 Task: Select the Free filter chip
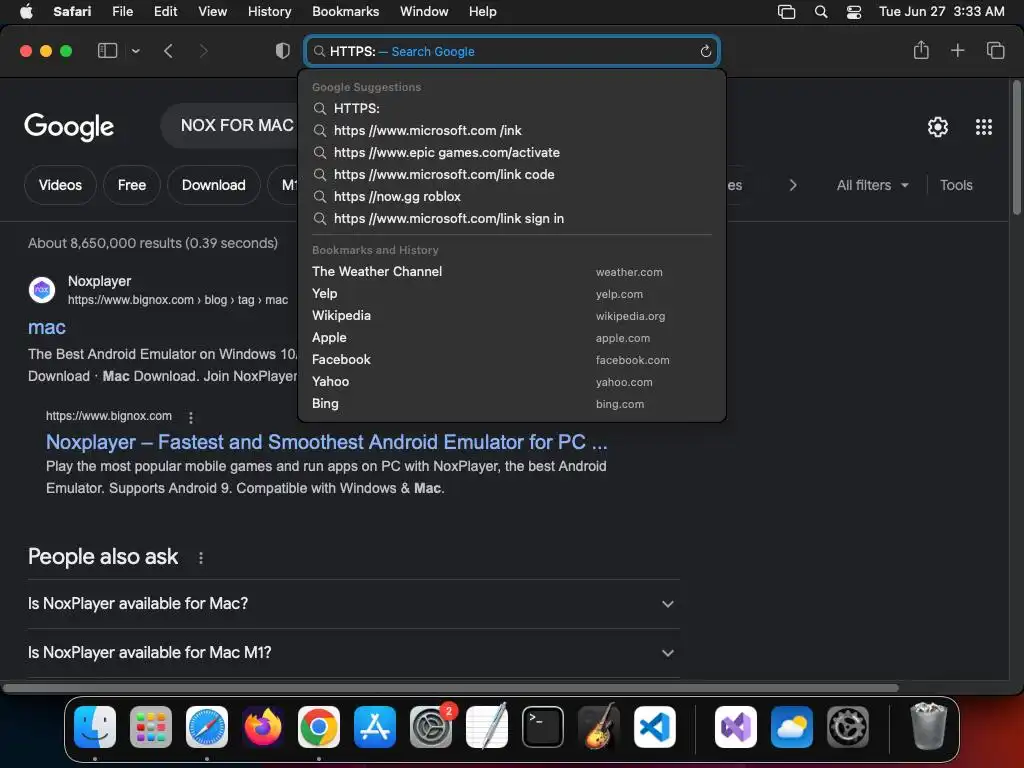[132, 185]
